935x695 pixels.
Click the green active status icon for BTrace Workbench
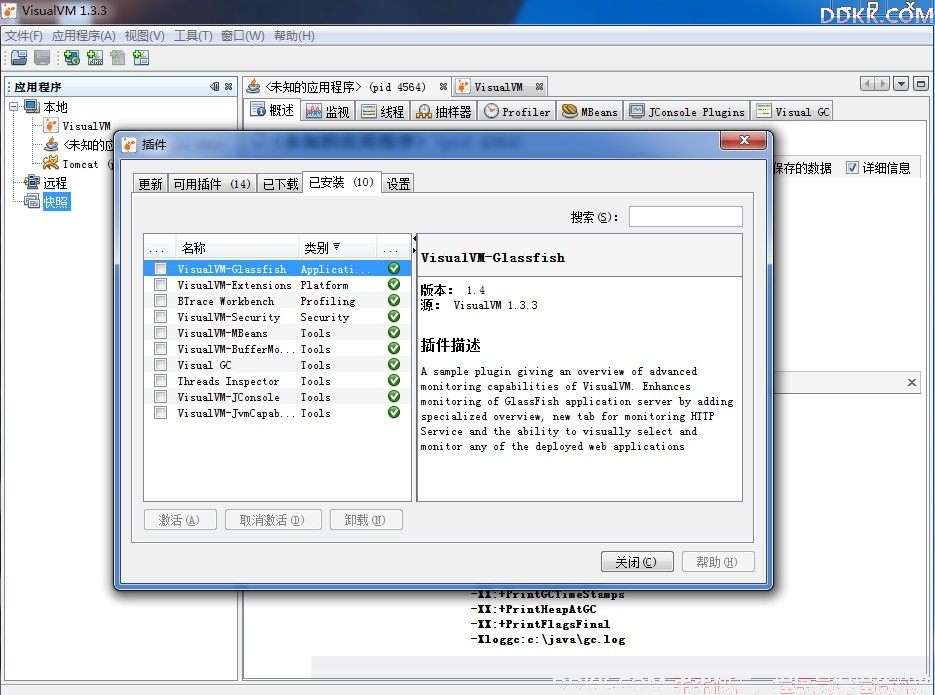394,300
